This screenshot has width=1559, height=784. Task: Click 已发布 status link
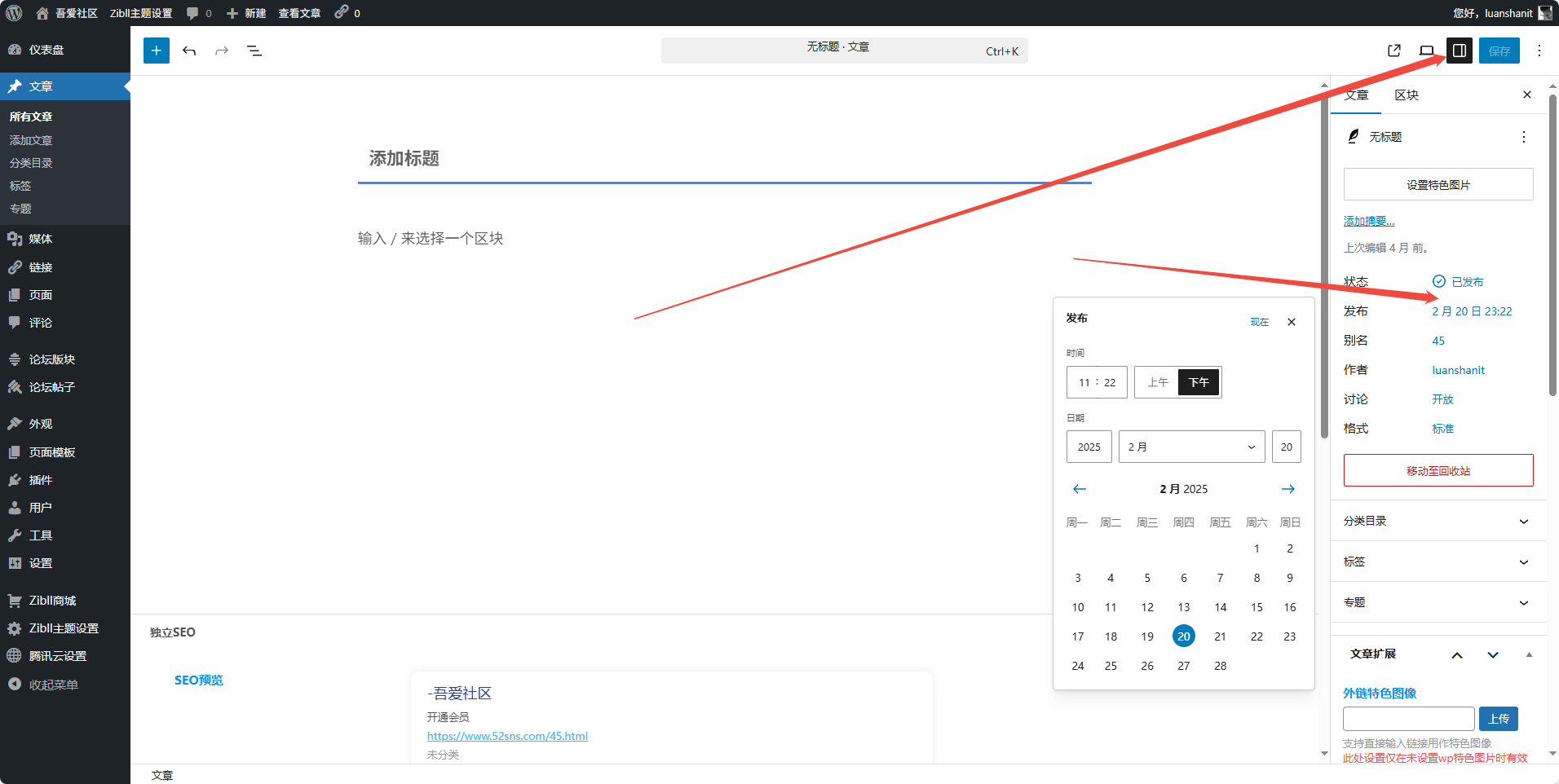click(1458, 282)
